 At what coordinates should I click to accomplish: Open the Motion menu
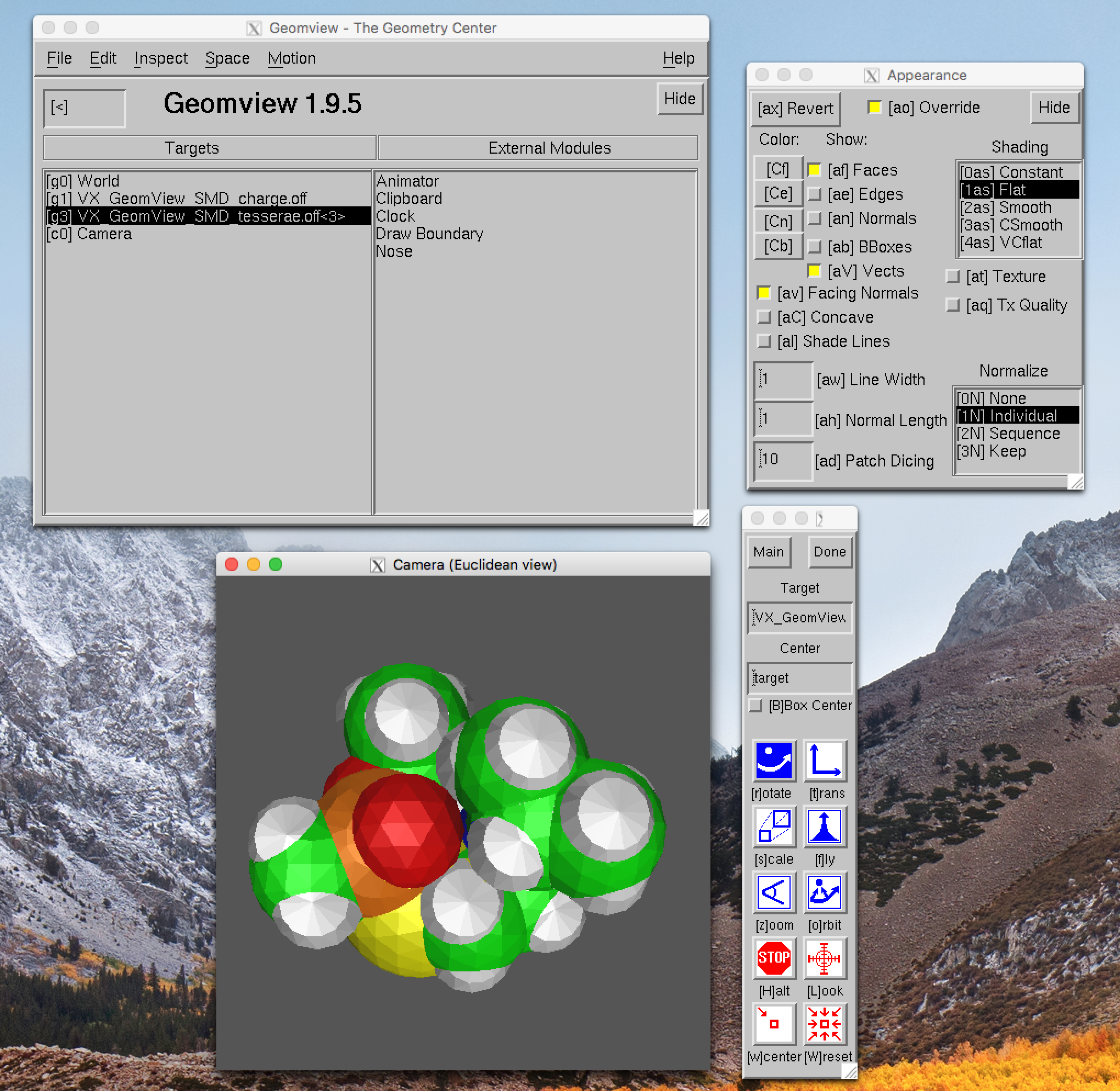[x=291, y=58]
